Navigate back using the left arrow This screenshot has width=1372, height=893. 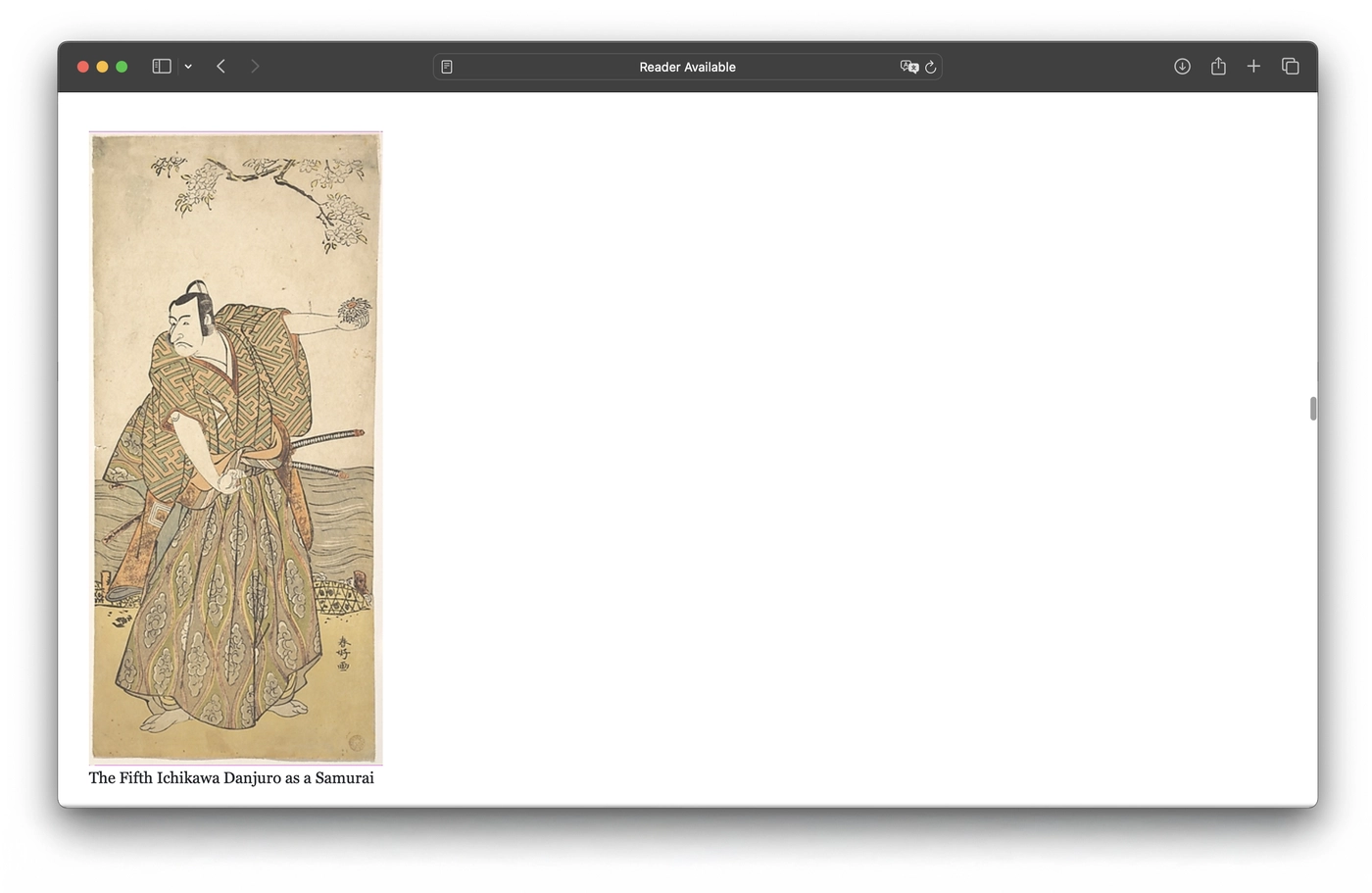(220, 66)
